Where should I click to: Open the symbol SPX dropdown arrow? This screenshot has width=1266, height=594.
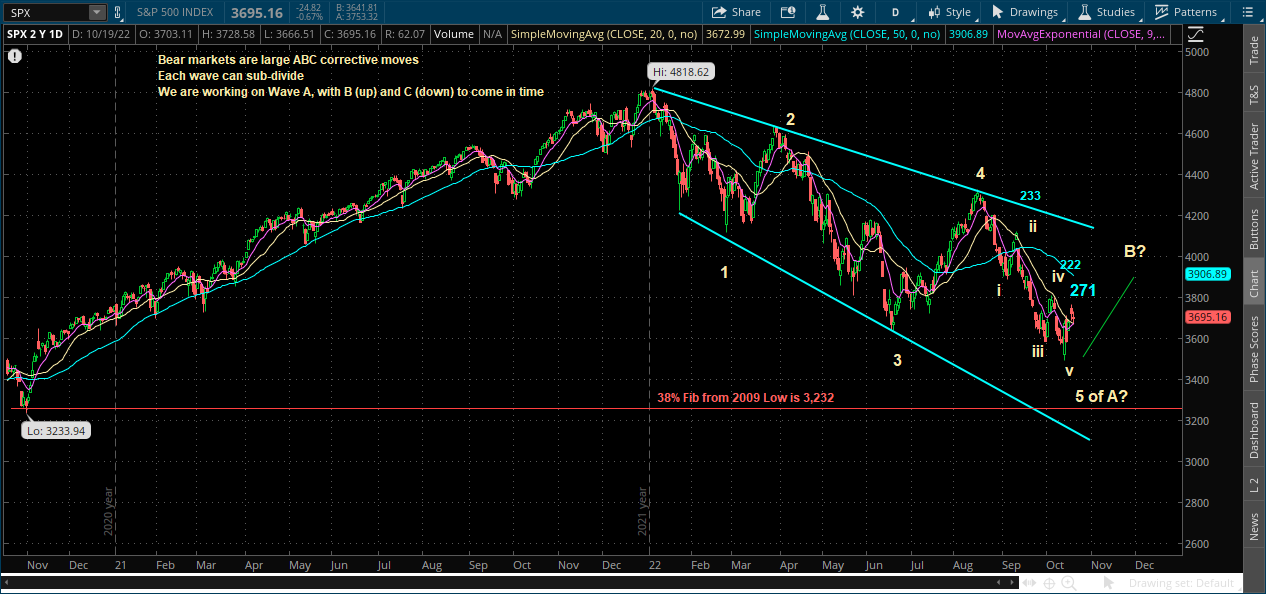pyautogui.click(x=96, y=12)
